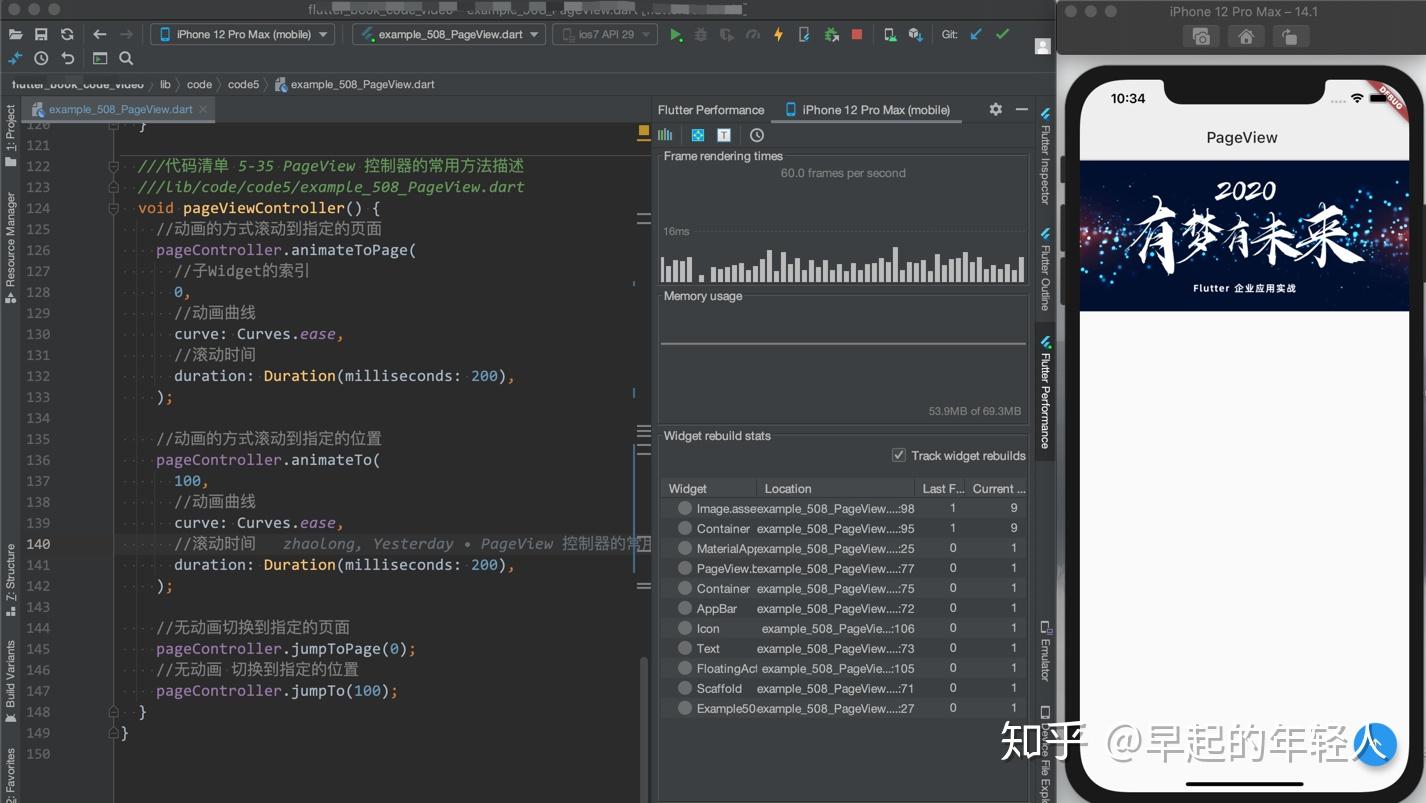Stop the running app with red square
The height and width of the screenshot is (803, 1426).
click(856, 34)
